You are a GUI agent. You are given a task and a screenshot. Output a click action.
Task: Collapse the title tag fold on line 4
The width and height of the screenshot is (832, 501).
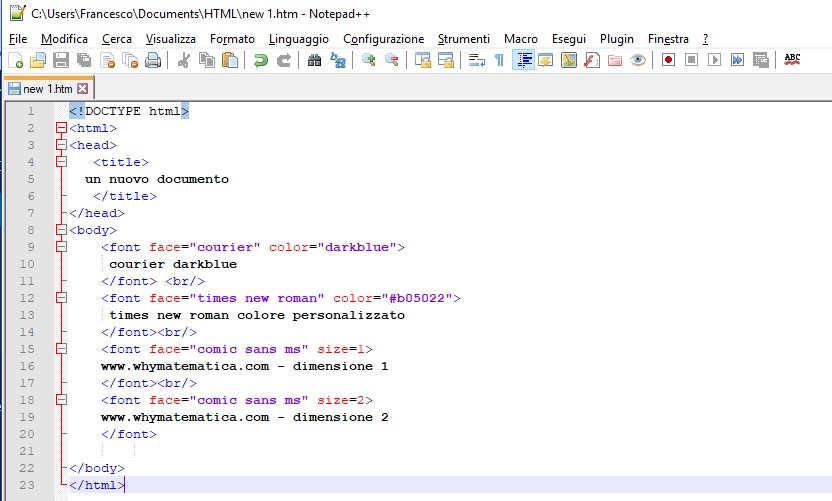coord(62,162)
